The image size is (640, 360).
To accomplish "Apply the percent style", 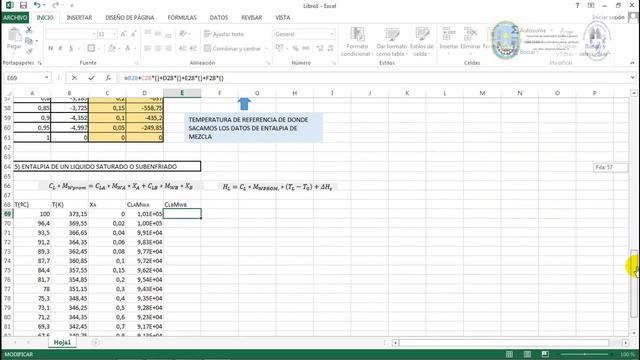I will tap(296, 48).
